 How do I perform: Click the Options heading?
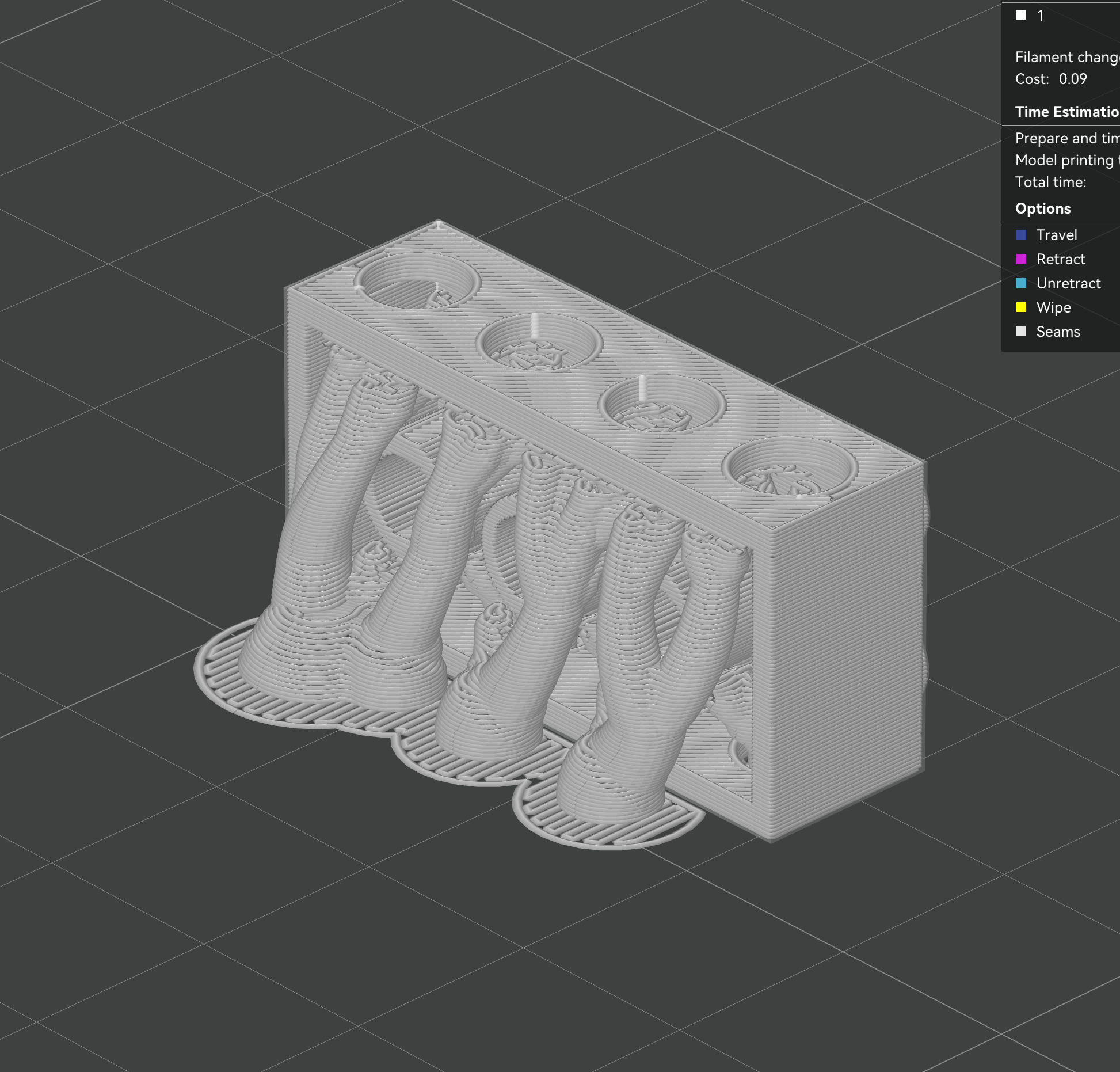1043,208
